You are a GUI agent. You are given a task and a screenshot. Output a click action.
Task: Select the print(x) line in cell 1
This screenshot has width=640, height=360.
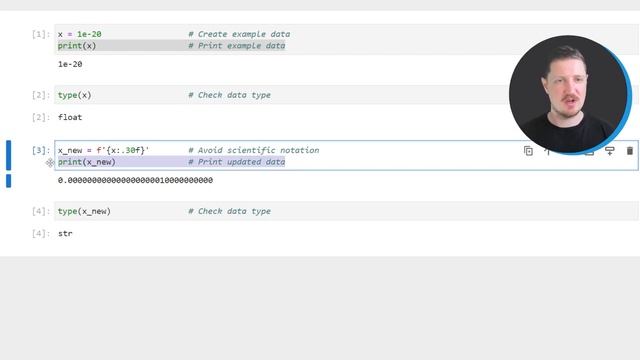click(77, 46)
